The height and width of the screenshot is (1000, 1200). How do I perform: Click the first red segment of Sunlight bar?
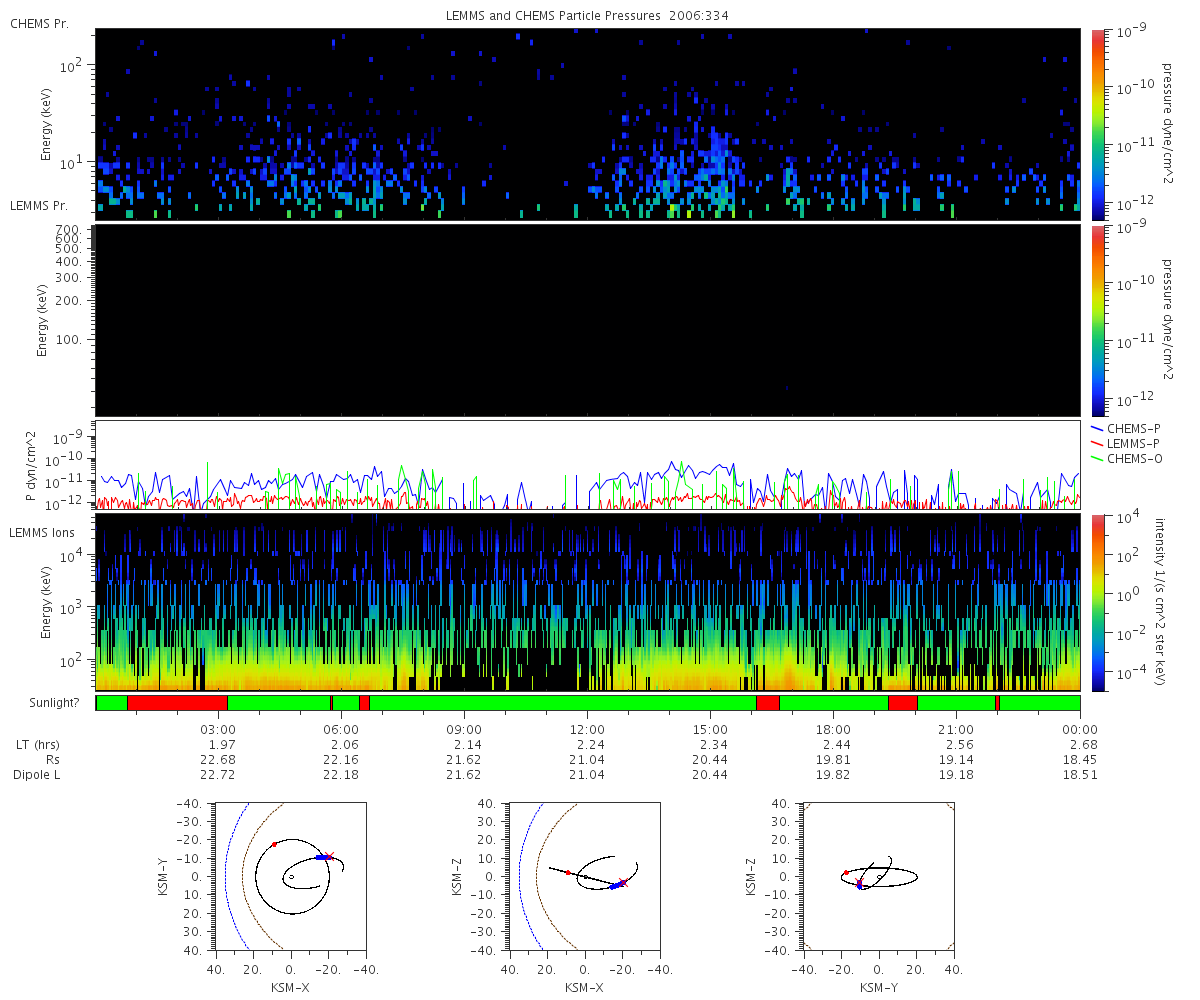pos(177,703)
